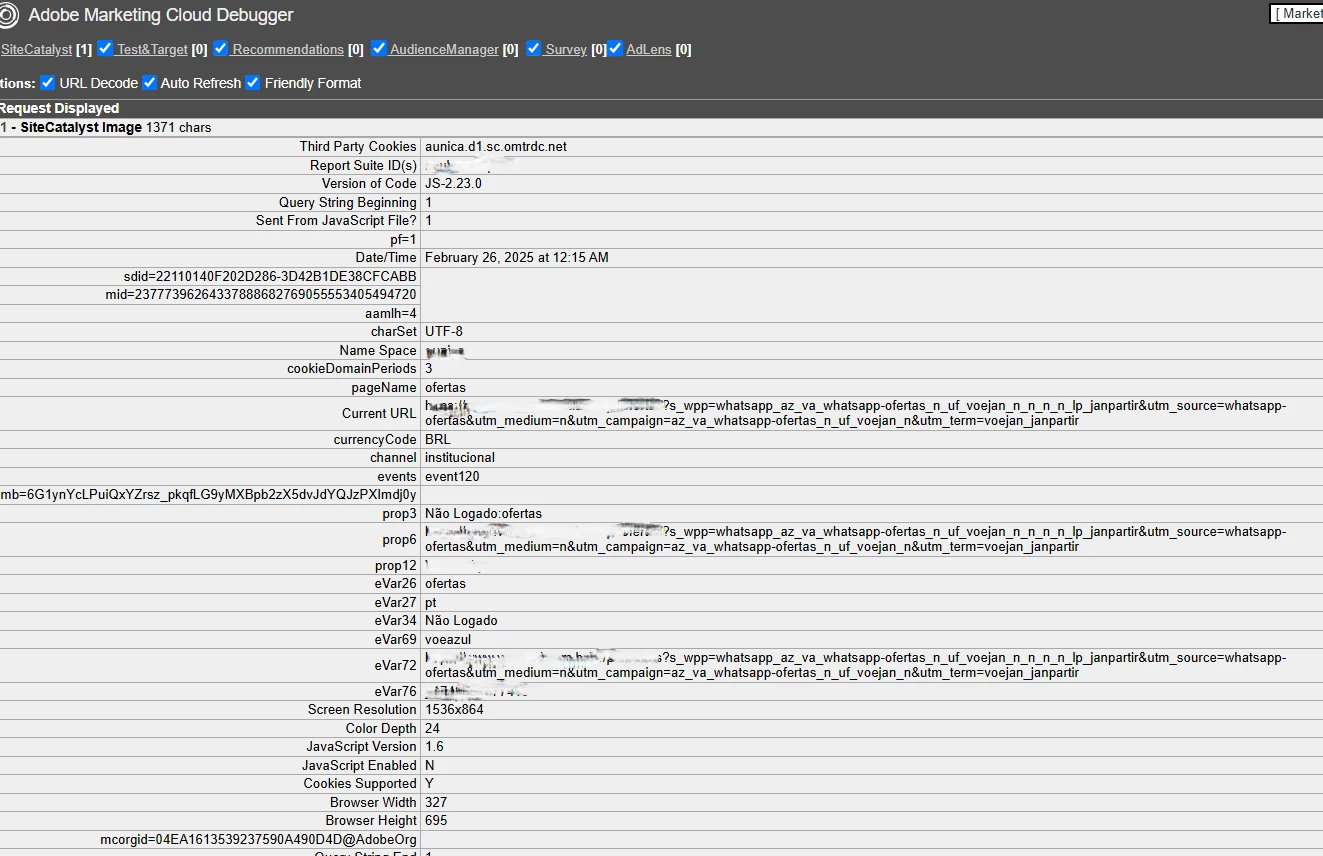Click the Query String Beginning label
1323x856 pixels.
[x=348, y=202]
